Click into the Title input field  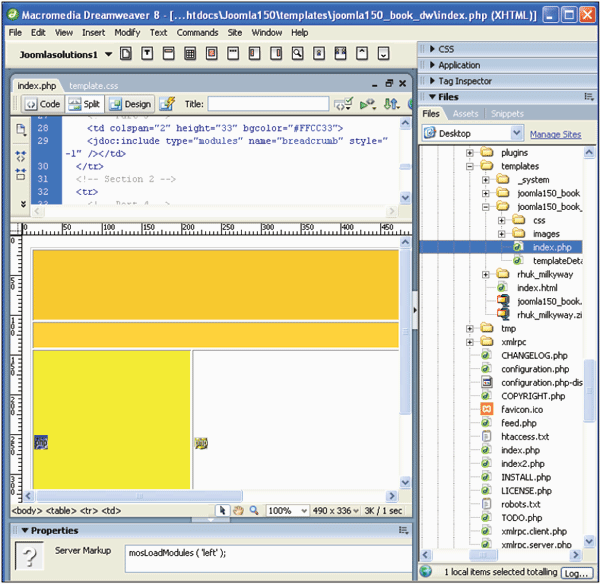click(x=268, y=104)
